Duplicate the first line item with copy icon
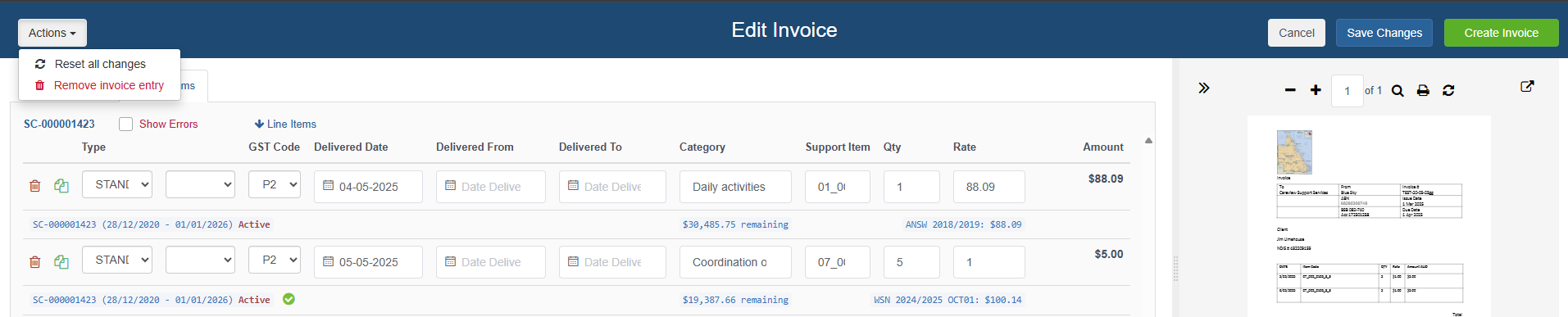The image size is (1568, 317). click(x=61, y=186)
